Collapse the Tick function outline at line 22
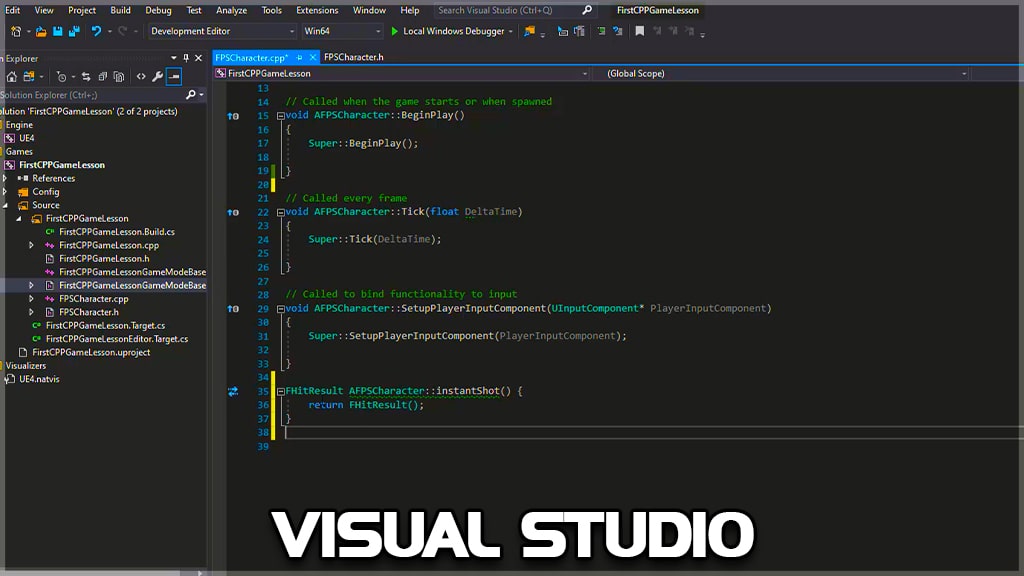Viewport: 1024px width, 576px height. pos(281,212)
